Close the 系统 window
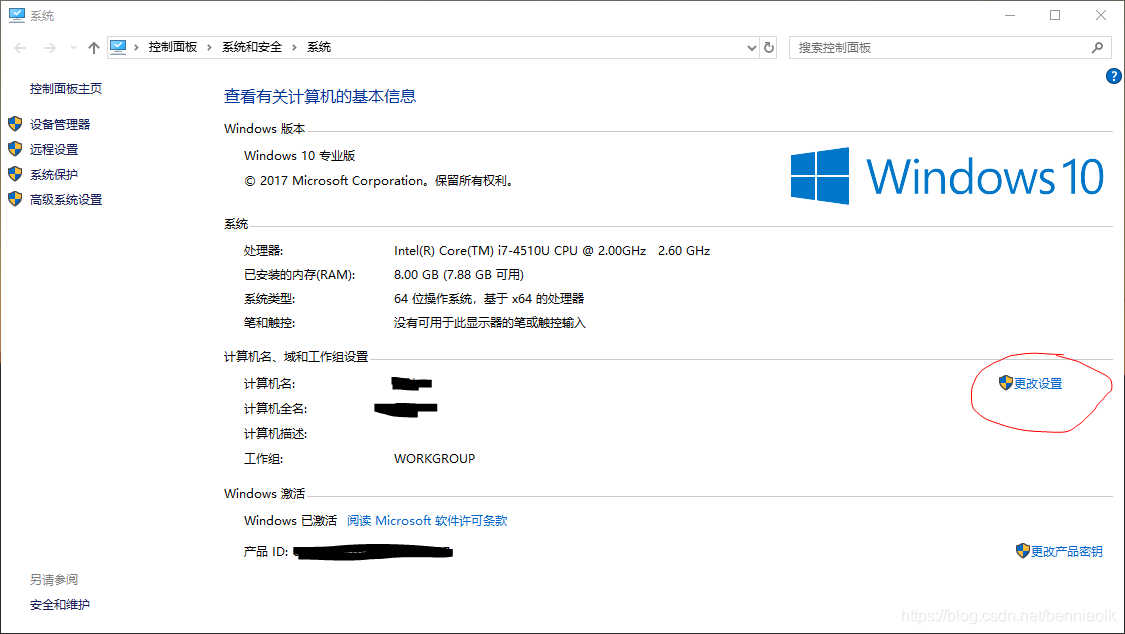Image resolution: width=1125 pixels, height=634 pixels. [x=1101, y=15]
